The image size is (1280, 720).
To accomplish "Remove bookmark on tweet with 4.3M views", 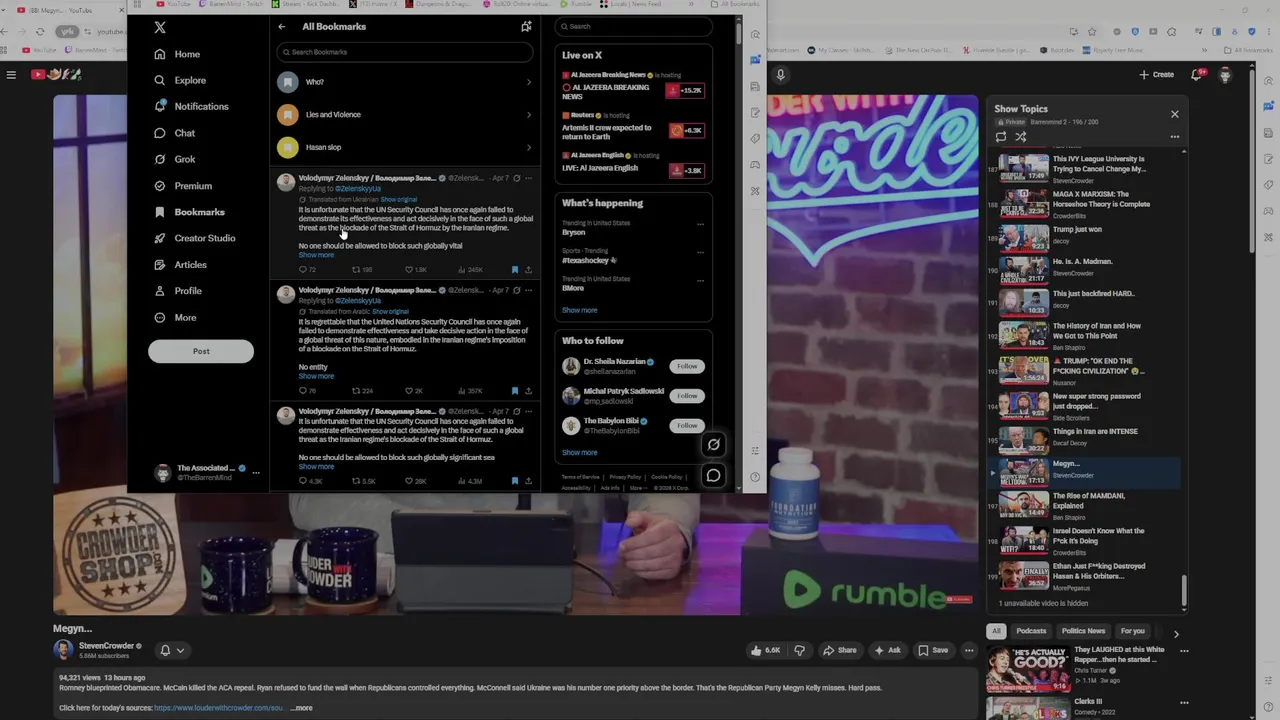I will pyautogui.click(x=515, y=481).
